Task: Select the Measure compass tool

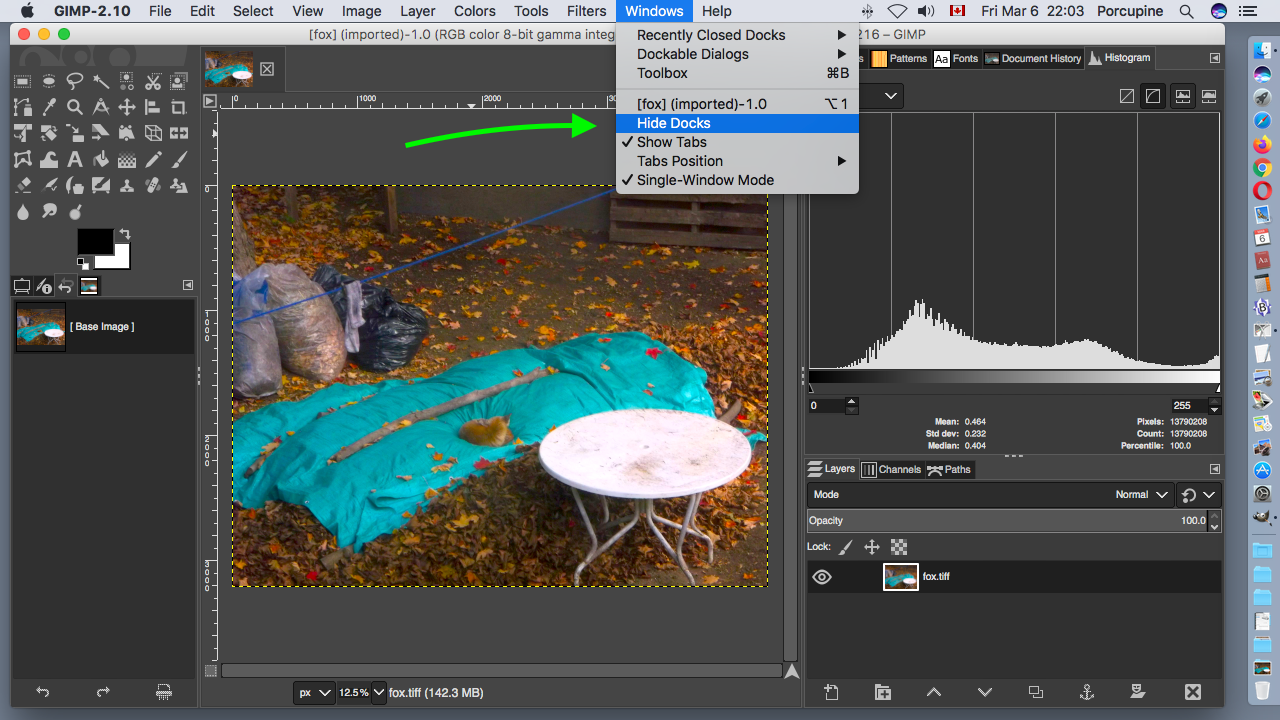Action: point(101,107)
